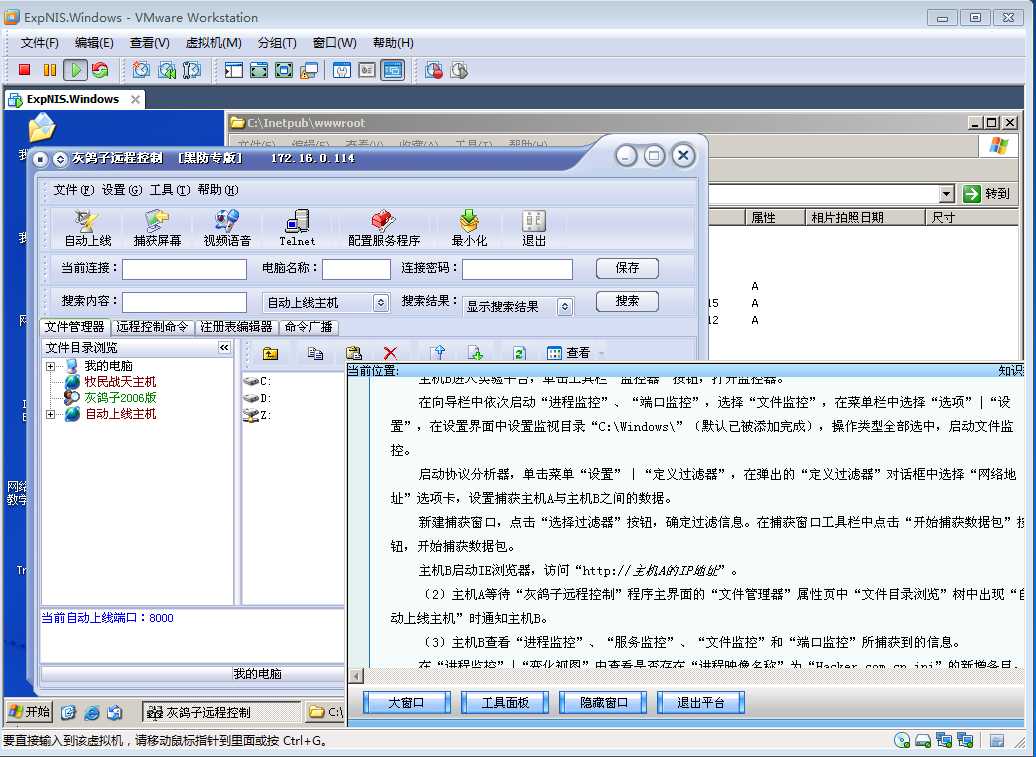Click the 捕获屏幕 capture screen icon
This screenshot has width=1036, height=757.
pos(157,229)
